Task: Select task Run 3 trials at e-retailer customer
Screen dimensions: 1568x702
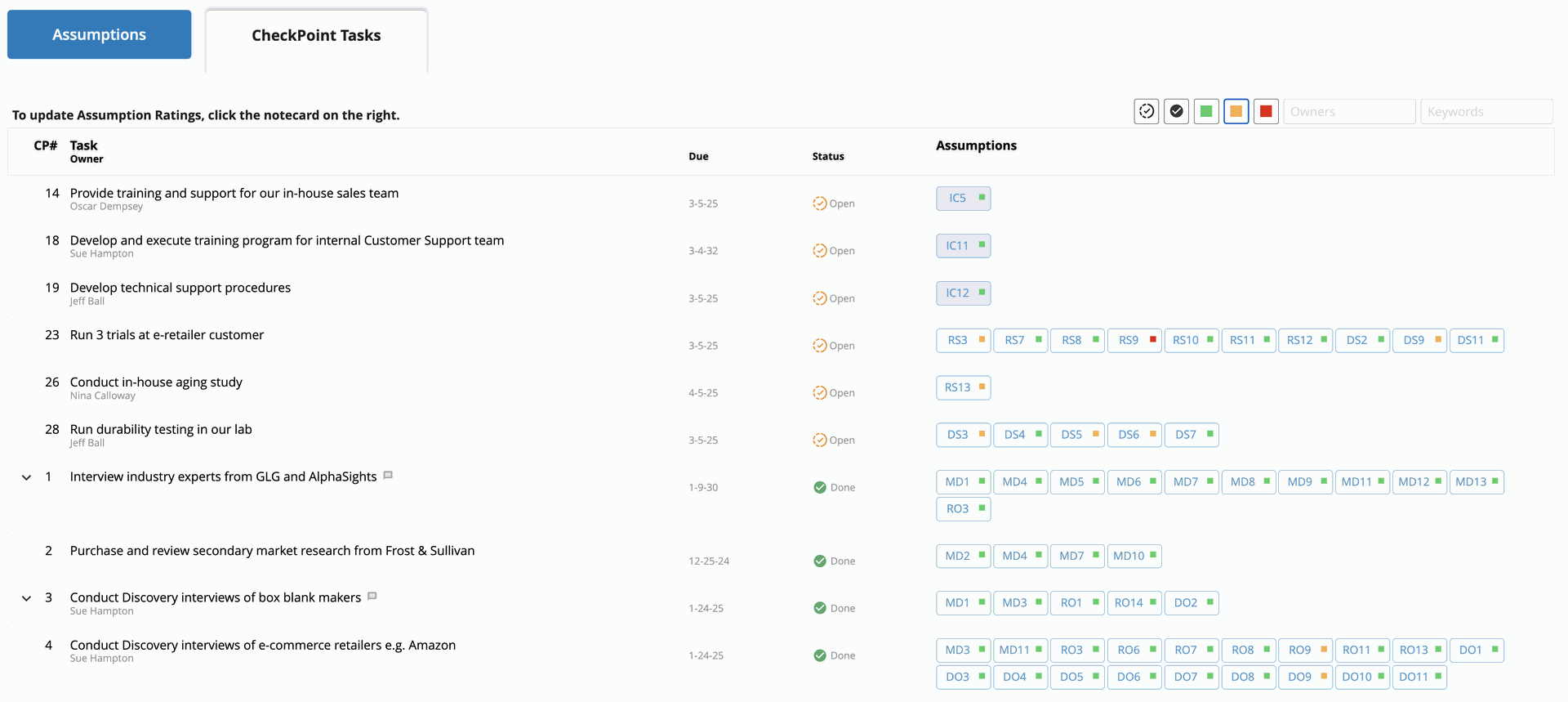Action: coord(167,335)
